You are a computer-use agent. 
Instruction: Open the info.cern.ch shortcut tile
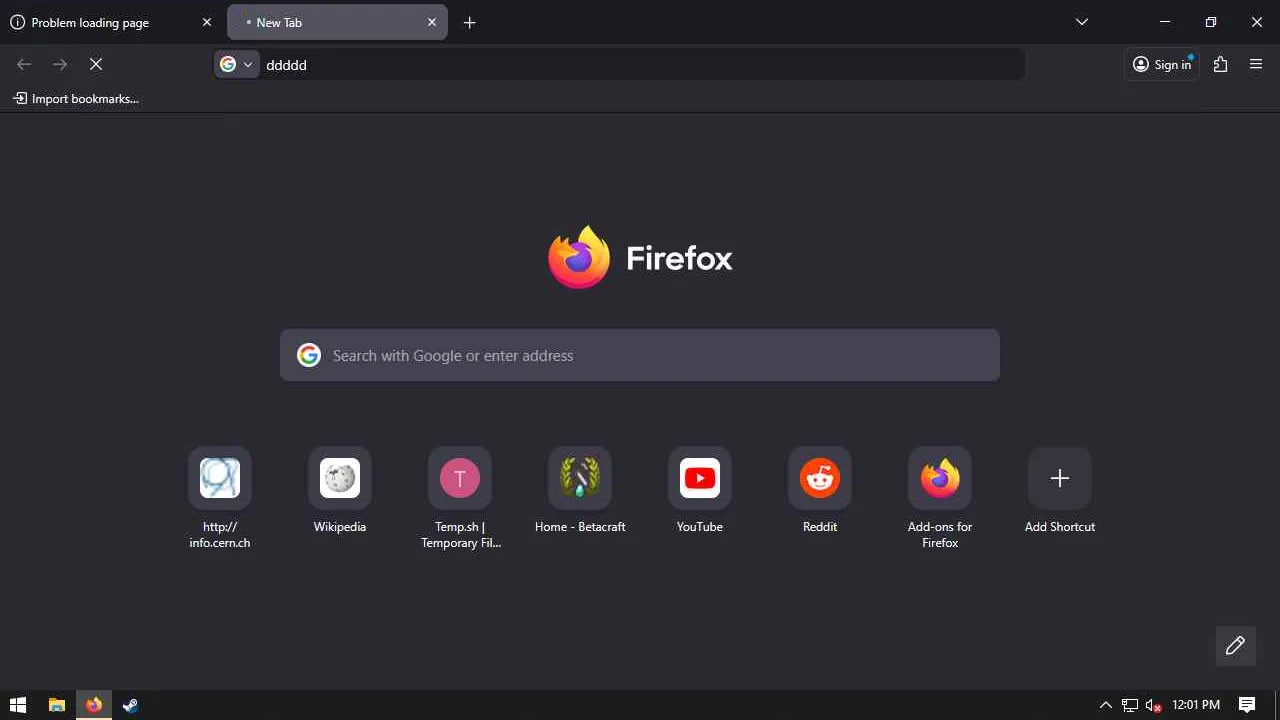click(x=220, y=478)
